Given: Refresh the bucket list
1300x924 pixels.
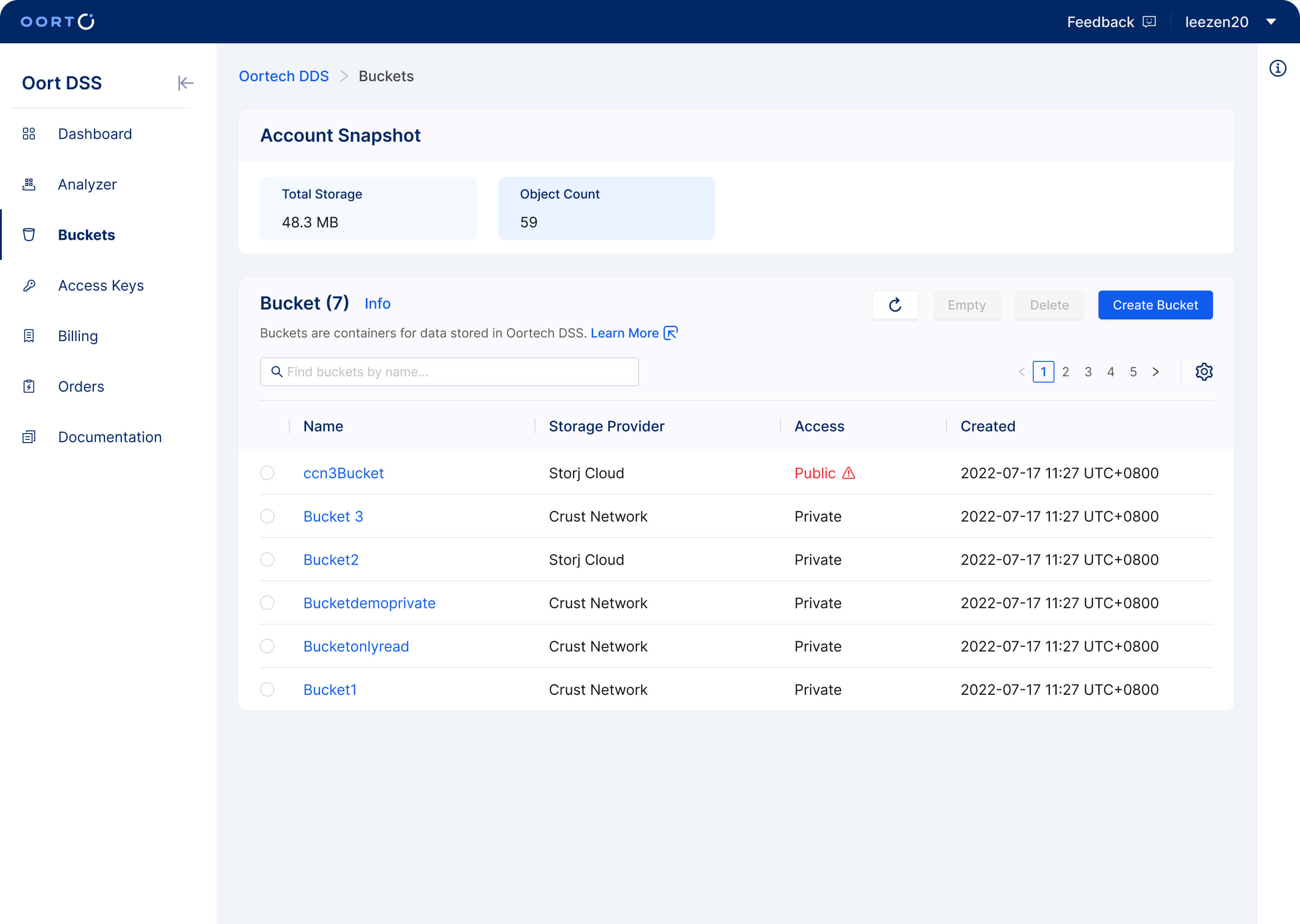Looking at the screenshot, I should point(895,305).
